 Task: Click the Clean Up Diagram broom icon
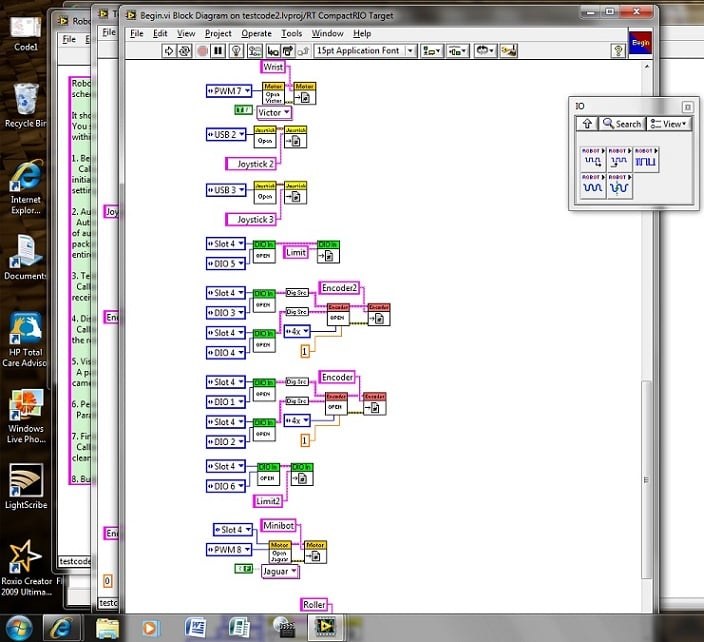coord(509,51)
